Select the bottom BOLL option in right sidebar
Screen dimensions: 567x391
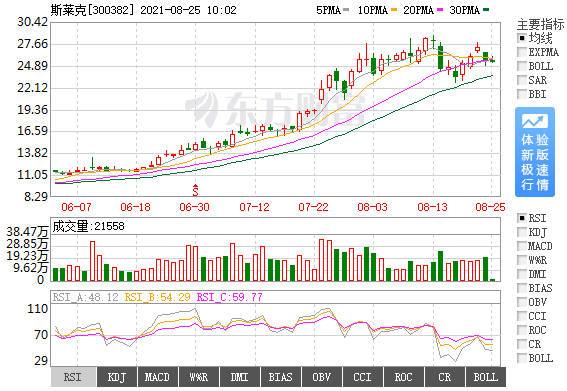(522, 358)
